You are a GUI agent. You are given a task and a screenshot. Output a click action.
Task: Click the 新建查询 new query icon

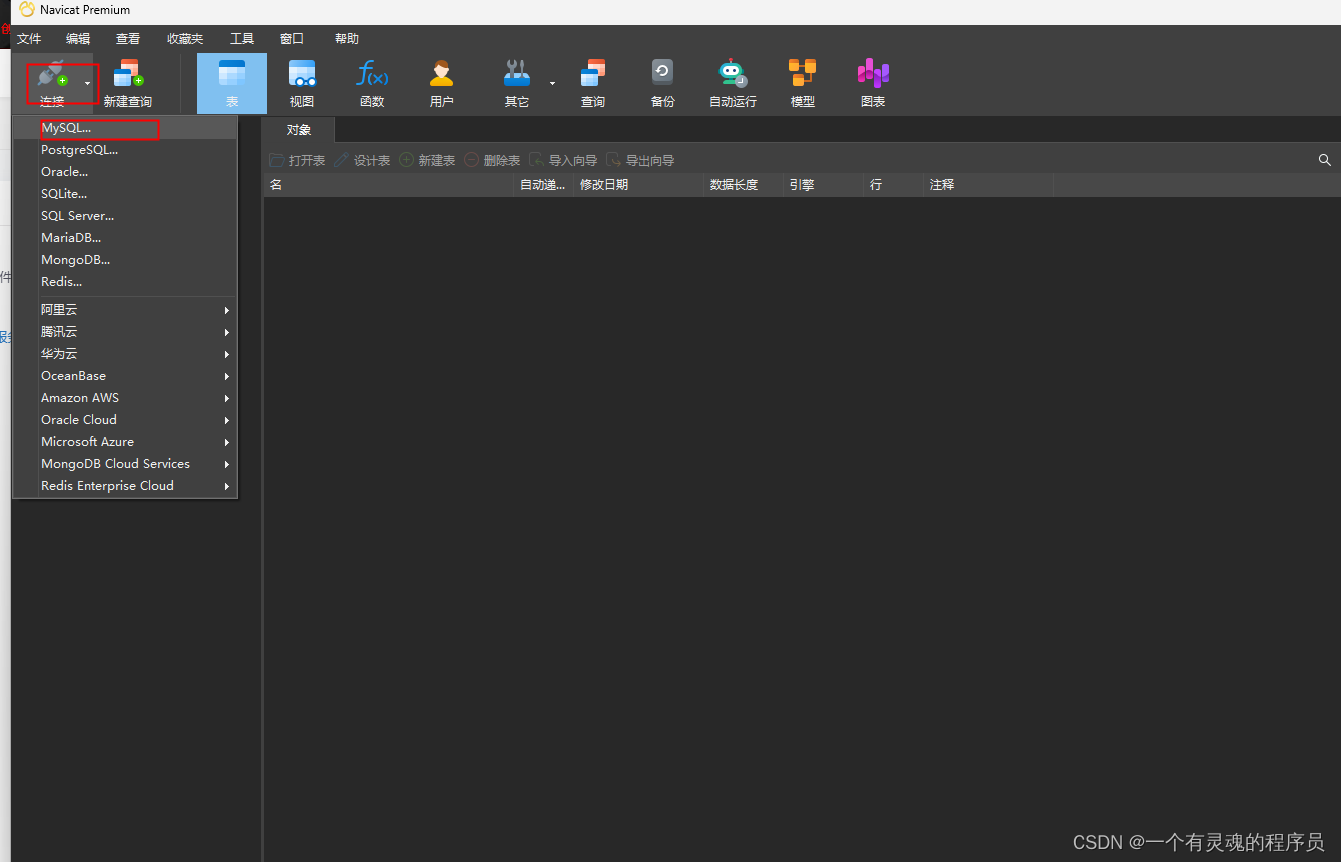point(128,75)
